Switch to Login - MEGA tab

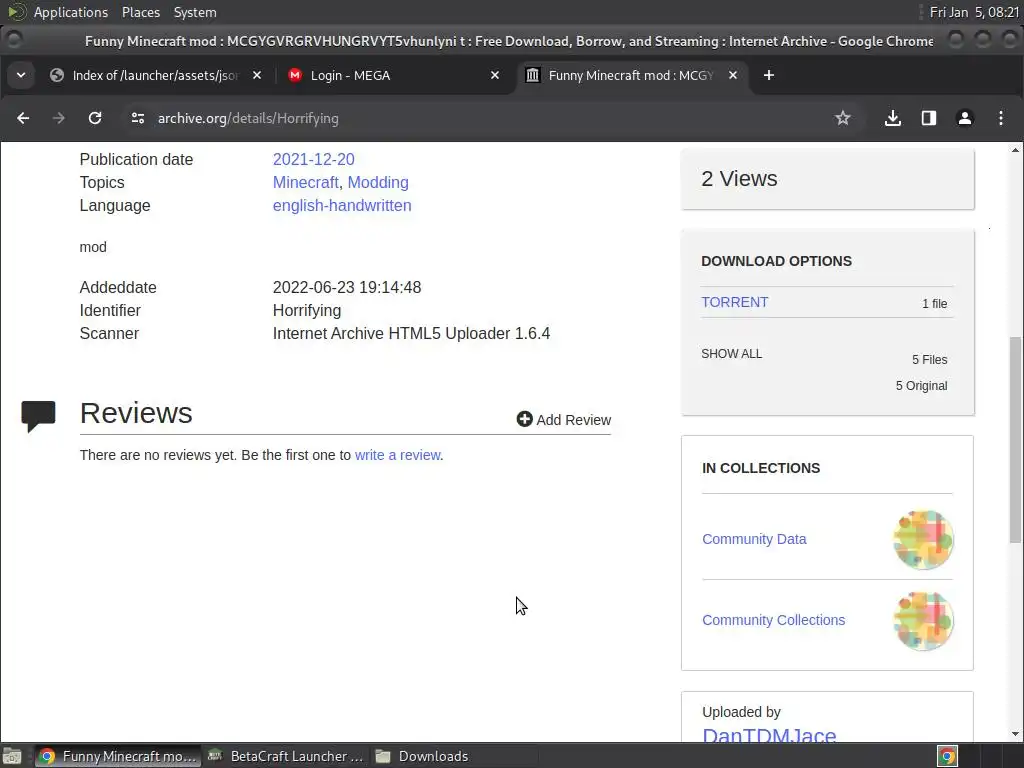pos(393,76)
